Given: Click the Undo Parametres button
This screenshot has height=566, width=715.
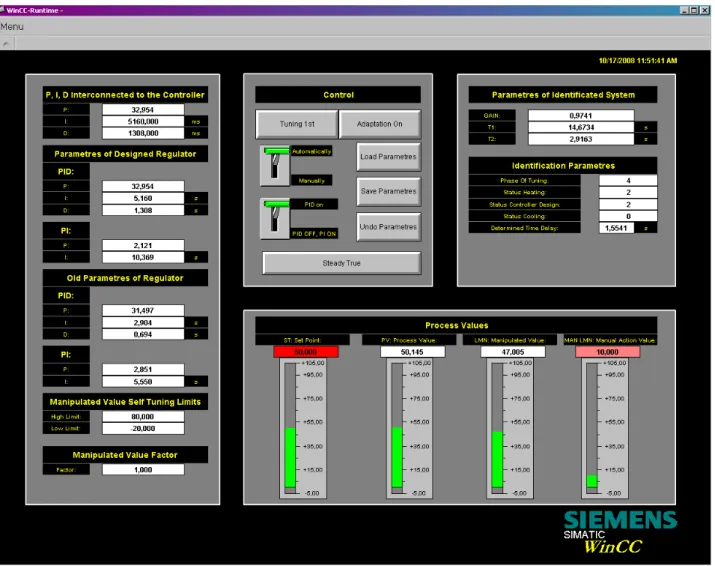Looking at the screenshot, I should [388, 227].
